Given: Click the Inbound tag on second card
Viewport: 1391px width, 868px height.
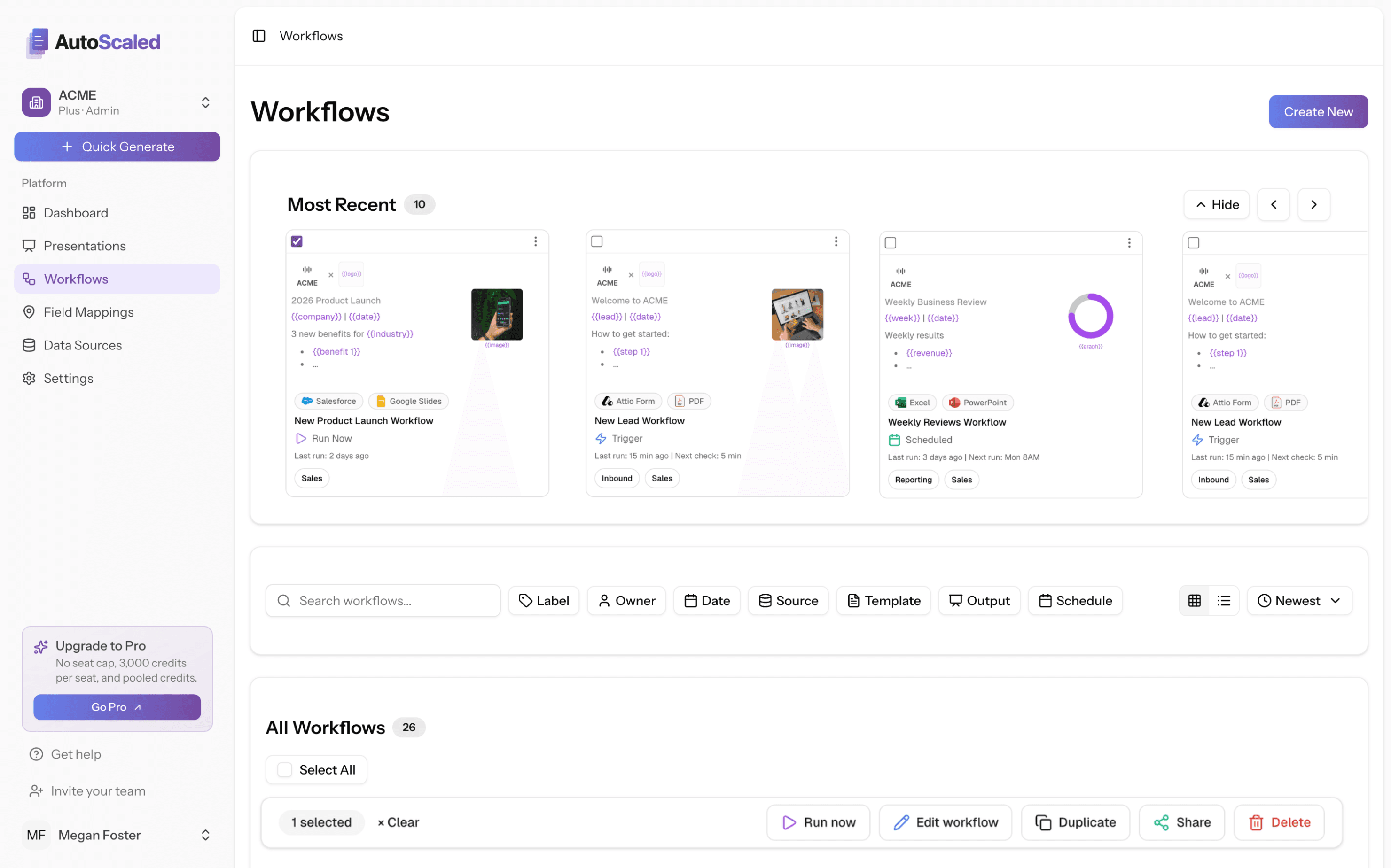Looking at the screenshot, I should pyautogui.click(x=617, y=479).
